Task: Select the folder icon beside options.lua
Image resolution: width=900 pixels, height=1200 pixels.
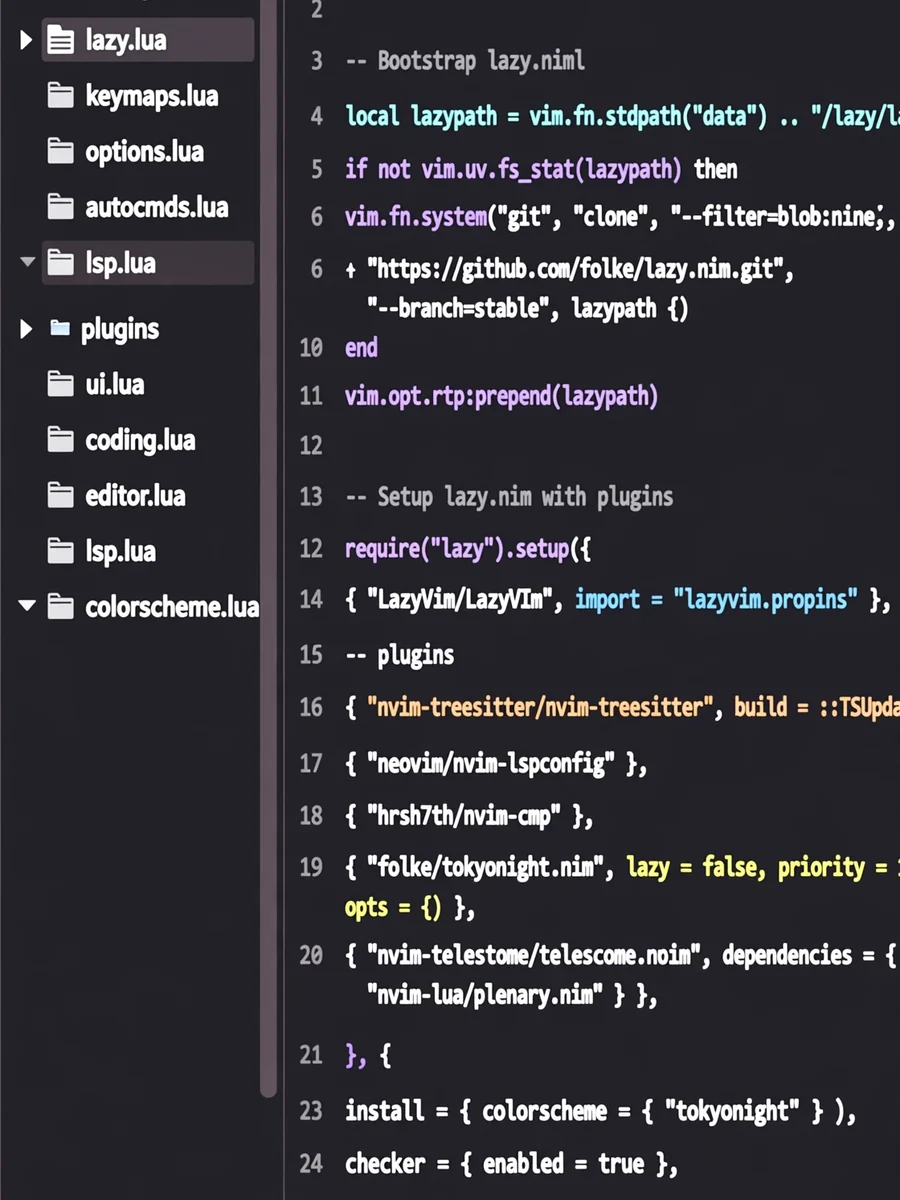Action: [61, 152]
